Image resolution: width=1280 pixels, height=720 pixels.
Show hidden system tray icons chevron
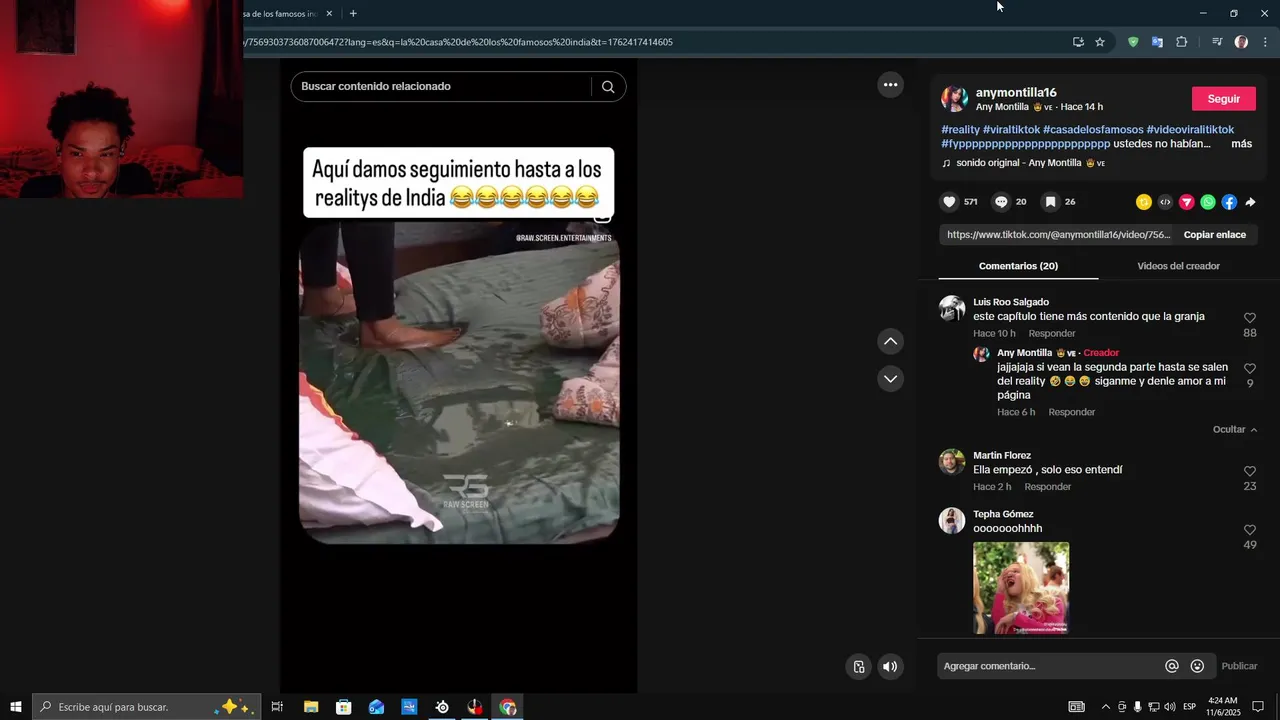[1105, 707]
